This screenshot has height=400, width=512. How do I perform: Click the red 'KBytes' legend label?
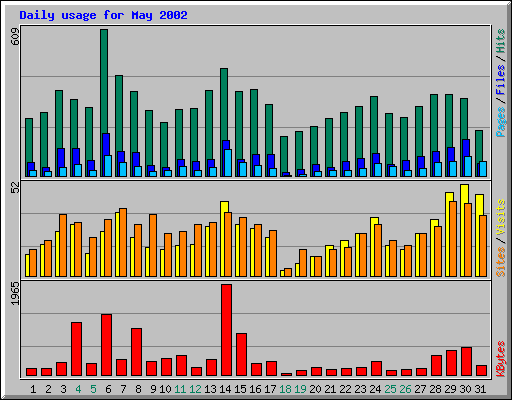pyautogui.click(x=501, y=359)
